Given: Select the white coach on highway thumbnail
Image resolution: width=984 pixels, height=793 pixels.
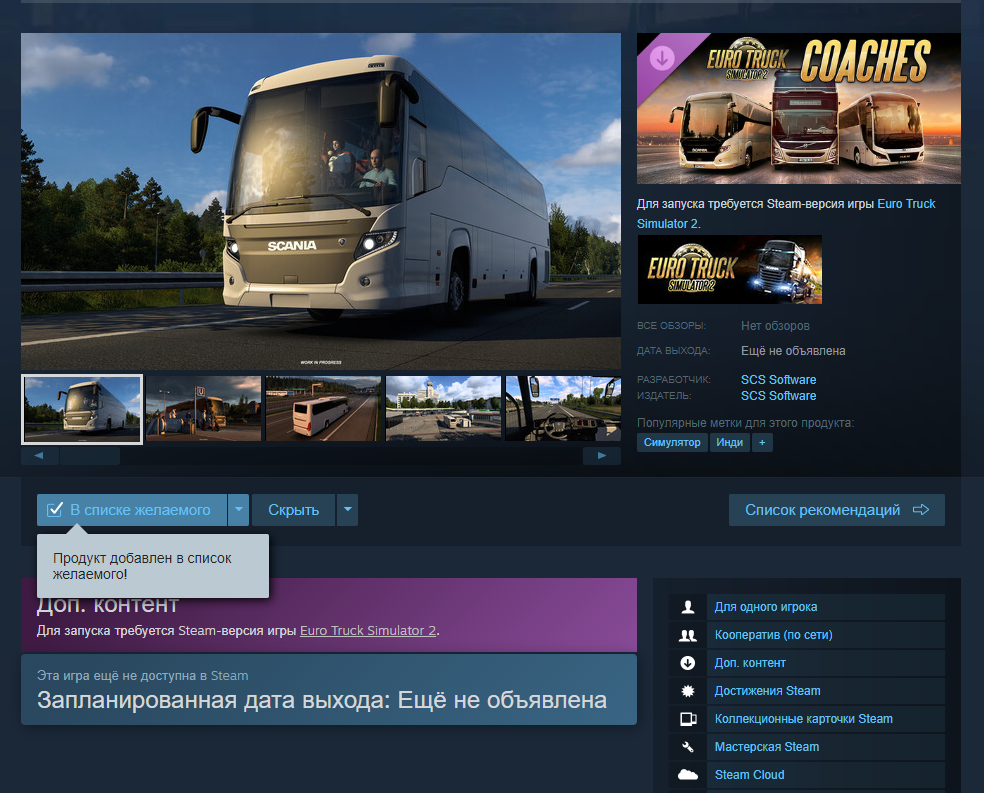Looking at the screenshot, I should (323, 408).
